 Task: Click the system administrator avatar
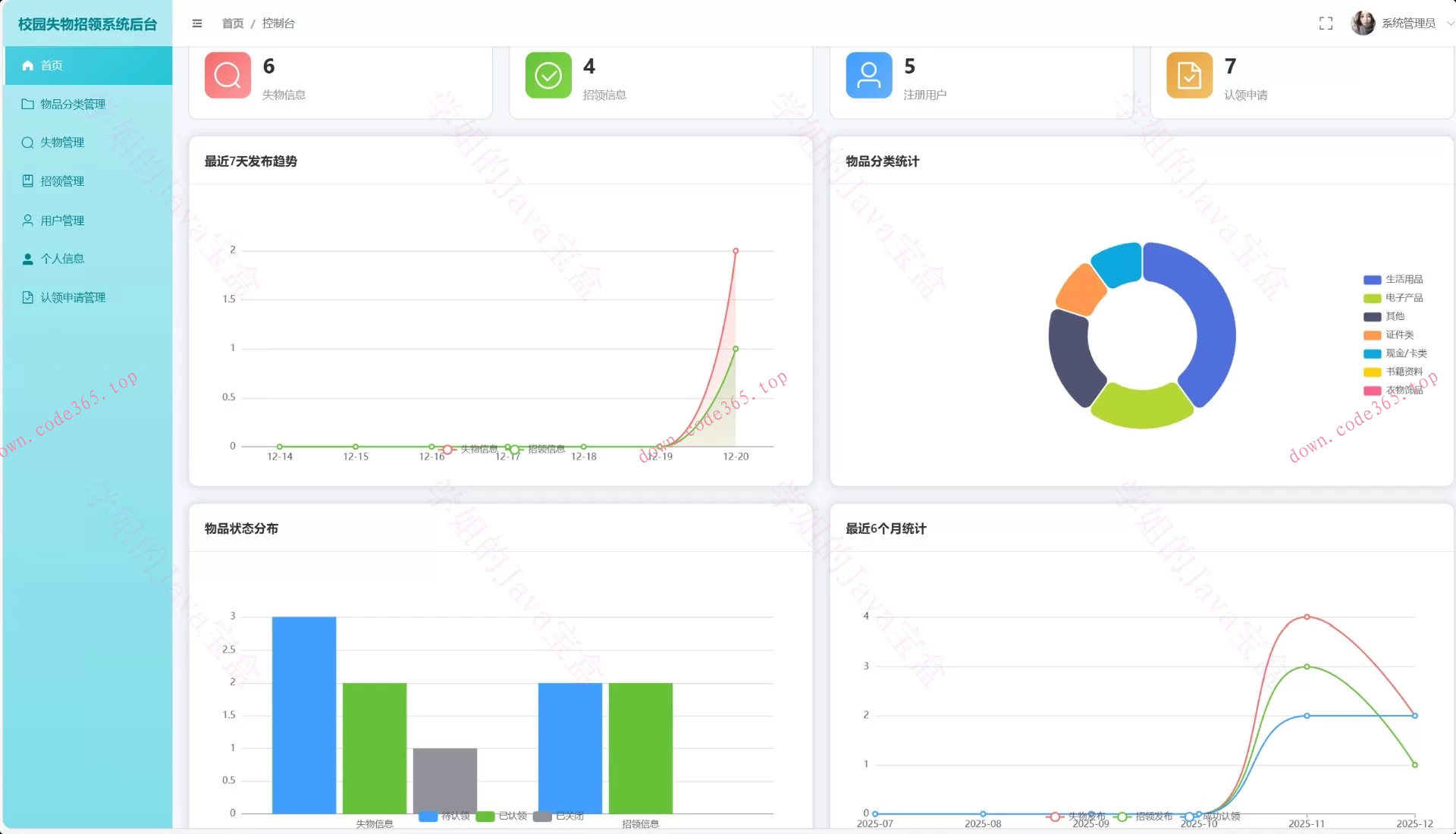(x=1363, y=24)
